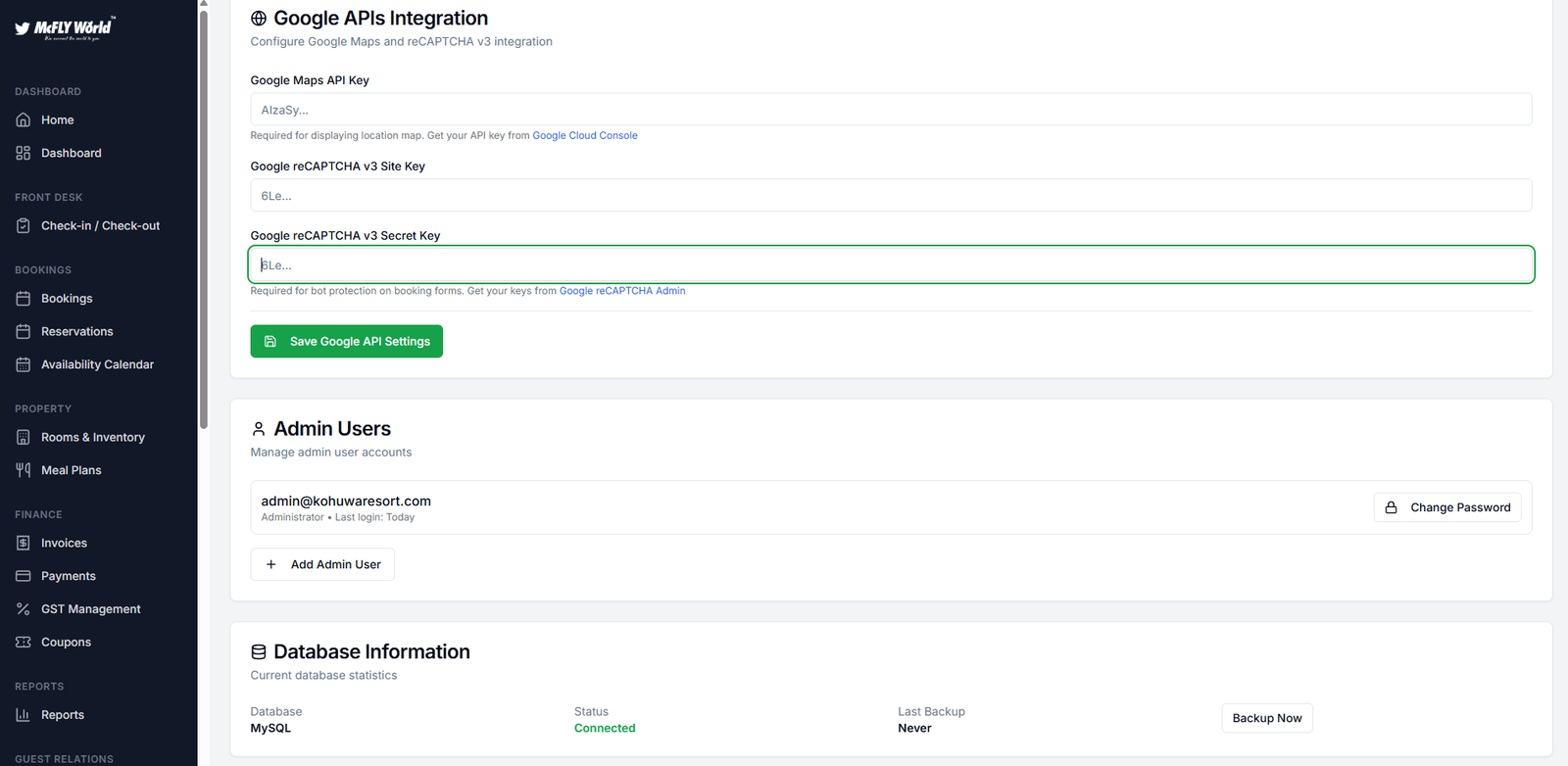This screenshot has width=1568, height=766.
Task: Click the GST Management percent icon
Action: [x=24, y=609]
